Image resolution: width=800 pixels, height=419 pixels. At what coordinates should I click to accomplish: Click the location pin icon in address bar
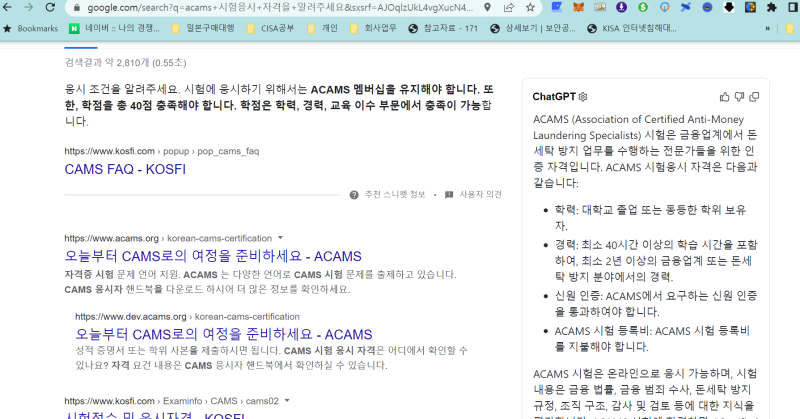tap(487, 7)
